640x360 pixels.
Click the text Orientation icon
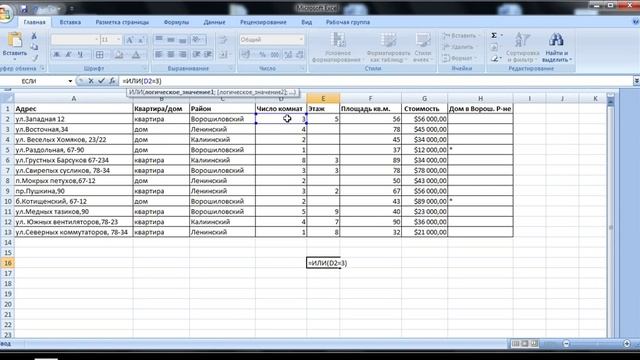click(197, 40)
